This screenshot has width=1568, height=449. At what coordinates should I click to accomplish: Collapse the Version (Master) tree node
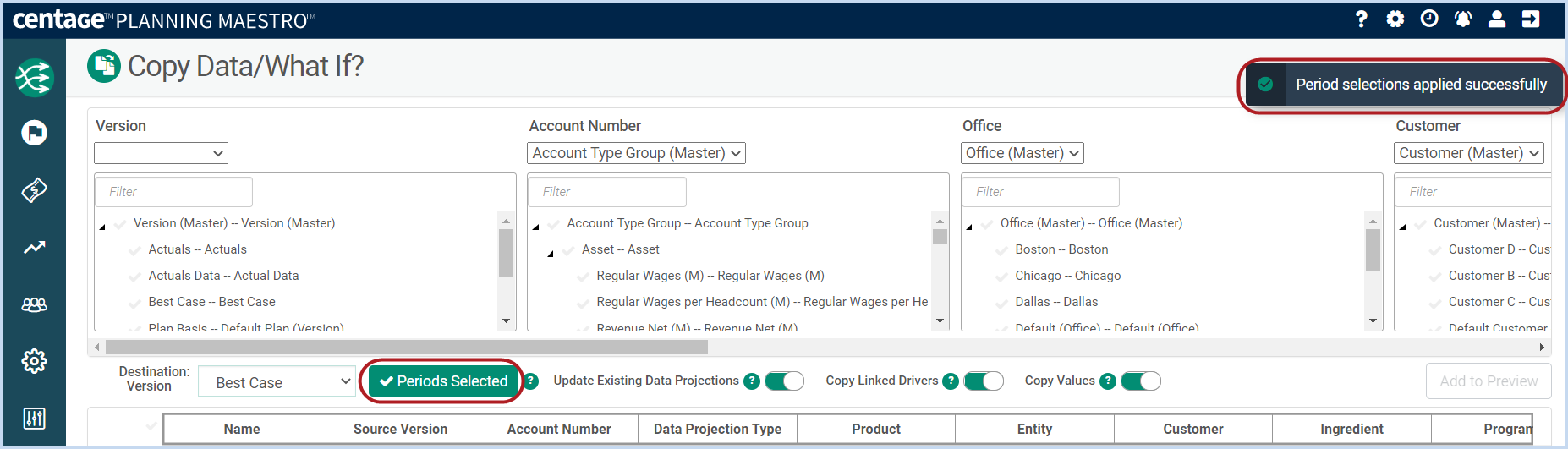(x=102, y=226)
